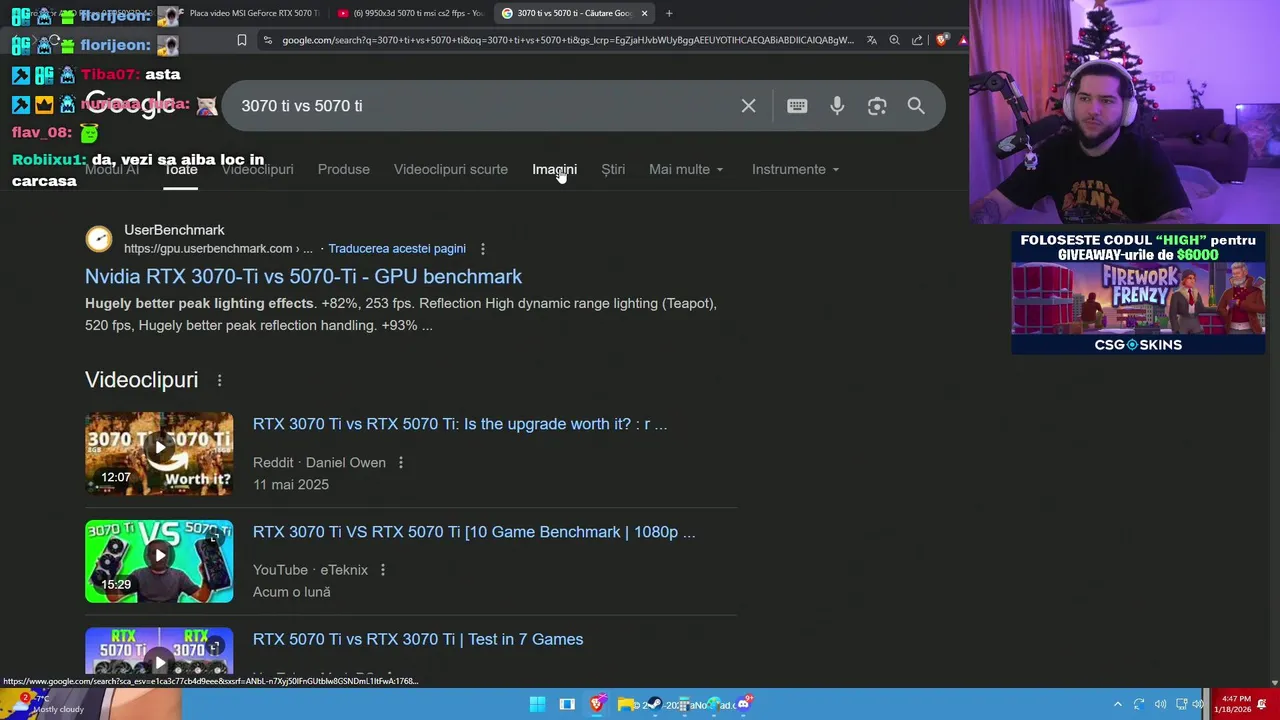Open Steam from the taskbar

[x=654, y=704]
